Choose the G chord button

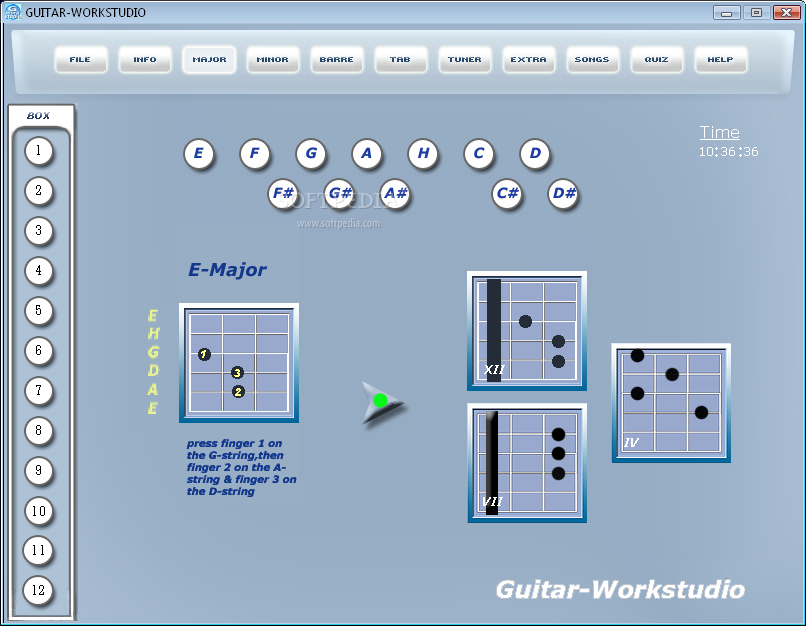(311, 154)
